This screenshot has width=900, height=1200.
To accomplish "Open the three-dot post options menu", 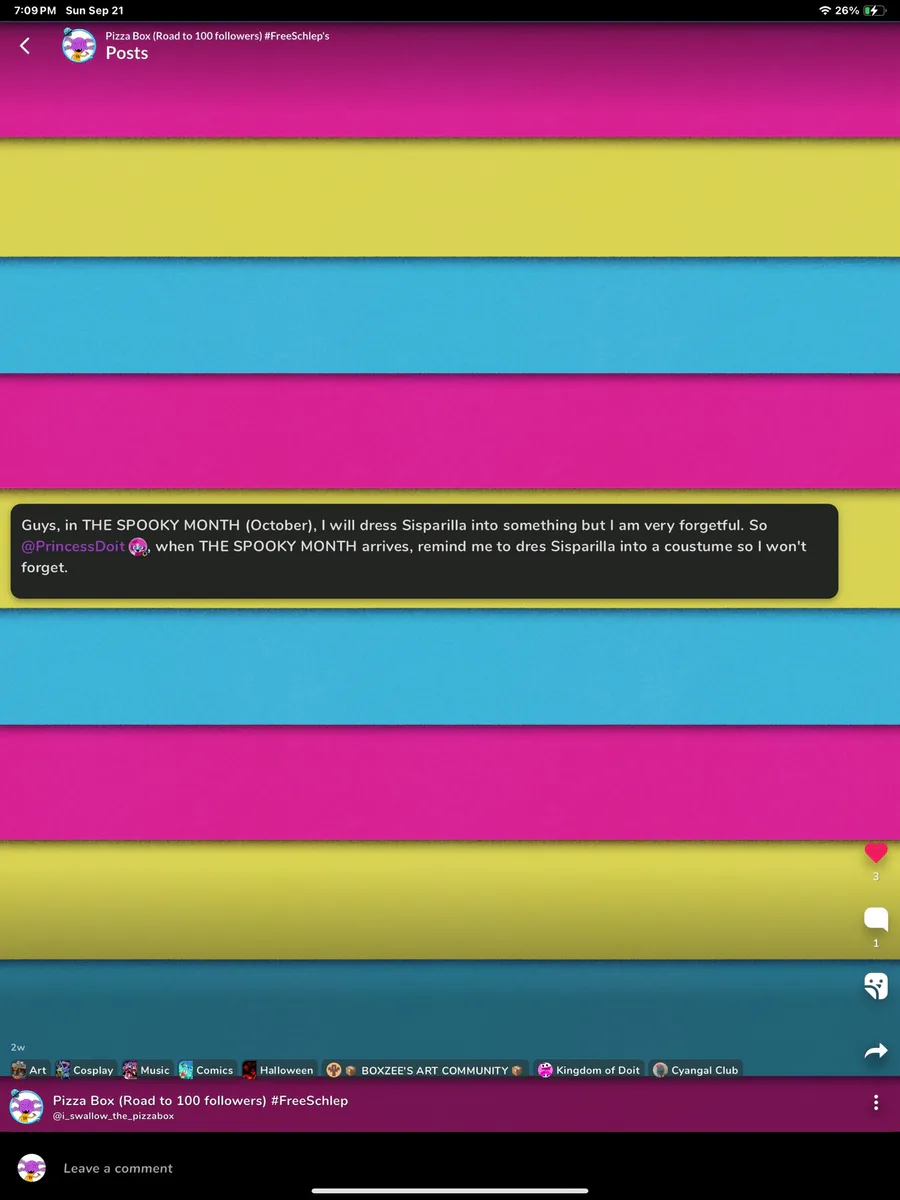I will pyautogui.click(x=876, y=1102).
